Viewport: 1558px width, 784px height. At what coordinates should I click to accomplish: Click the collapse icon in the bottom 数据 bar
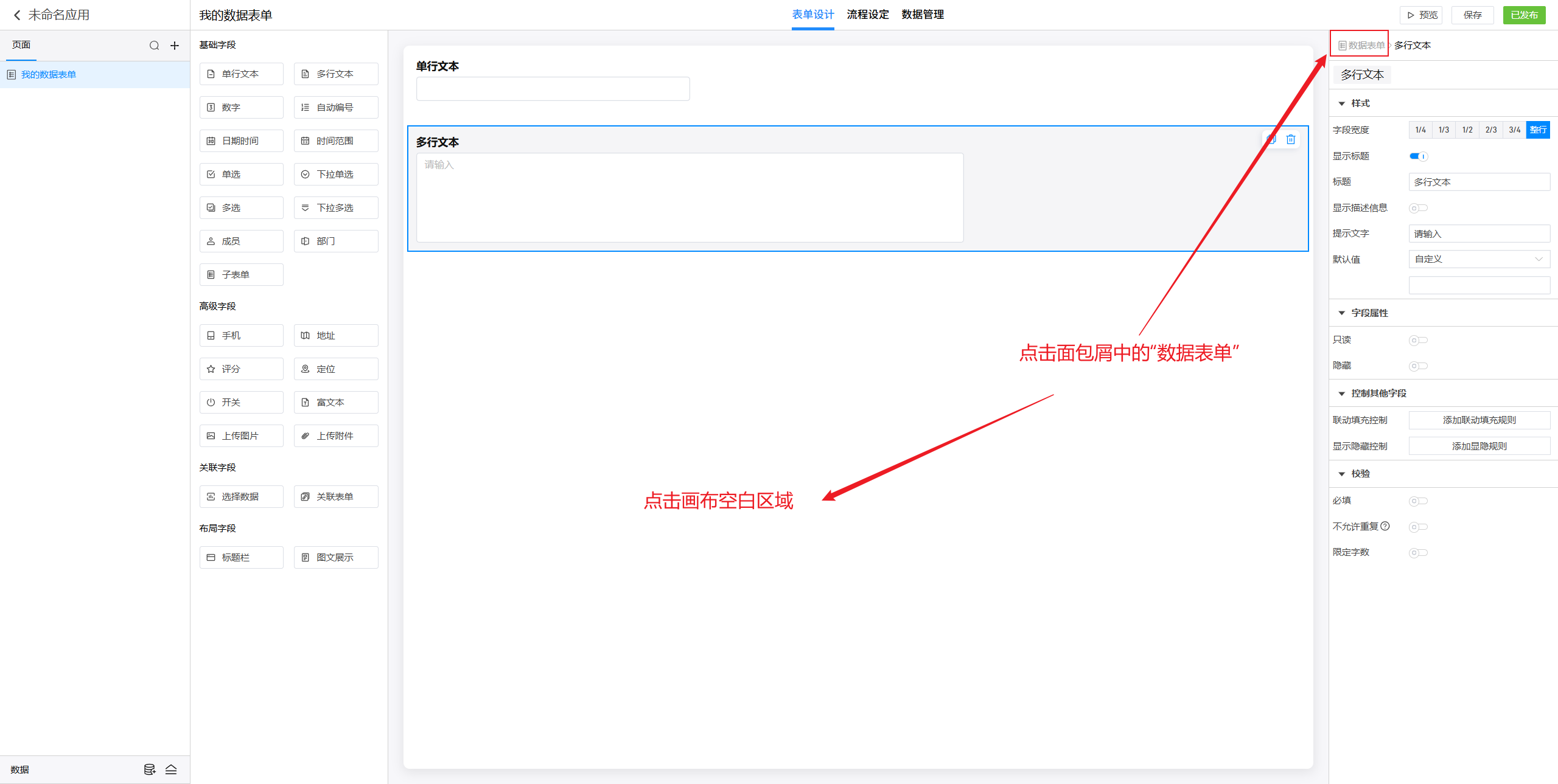[x=171, y=769]
